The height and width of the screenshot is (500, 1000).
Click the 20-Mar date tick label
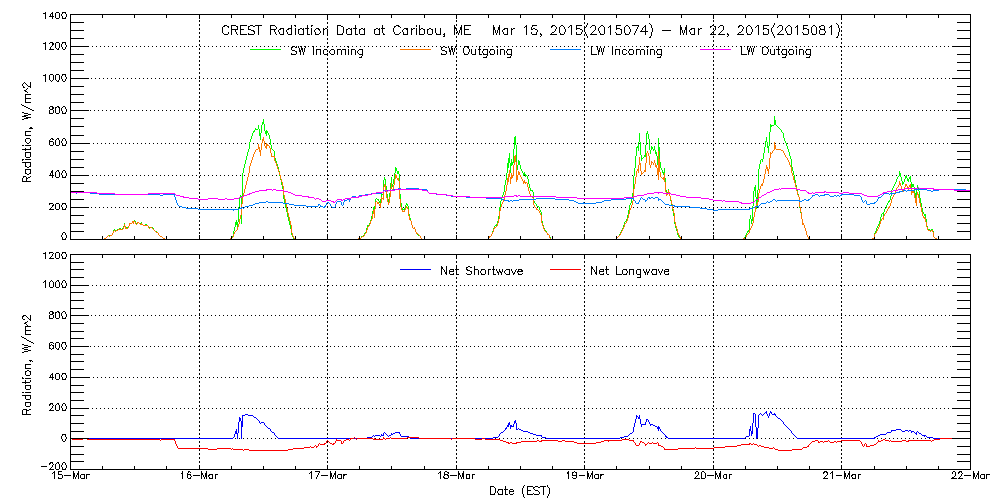click(713, 476)
